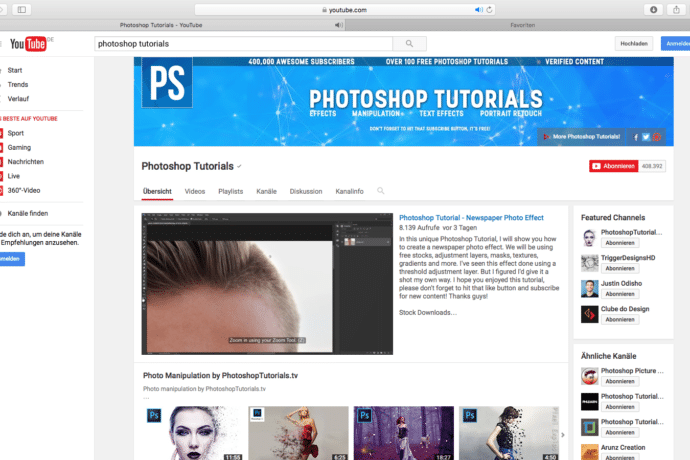Image resolution: width=690 pixels, height=460 pixels.
Task: Click Arunz Creation channel name
Action: coord(623,447)
